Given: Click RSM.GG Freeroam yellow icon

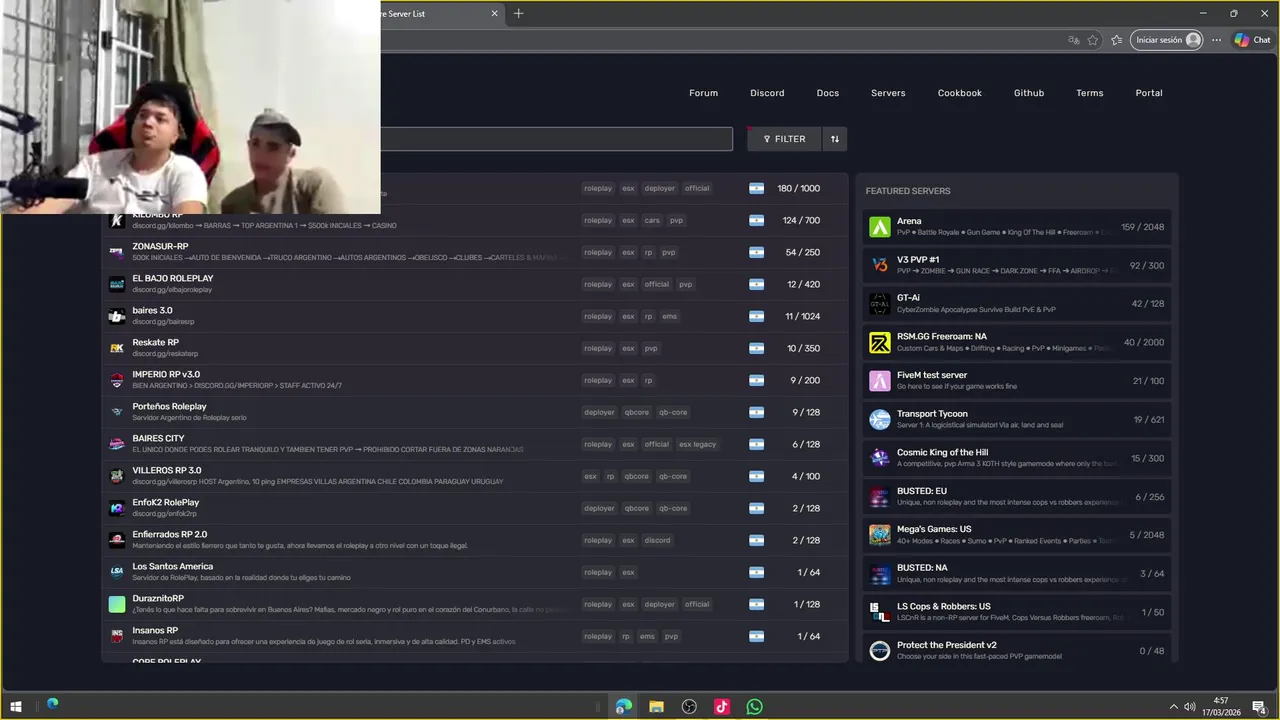Looking at the screenshot, I should (x=880, y=343).
